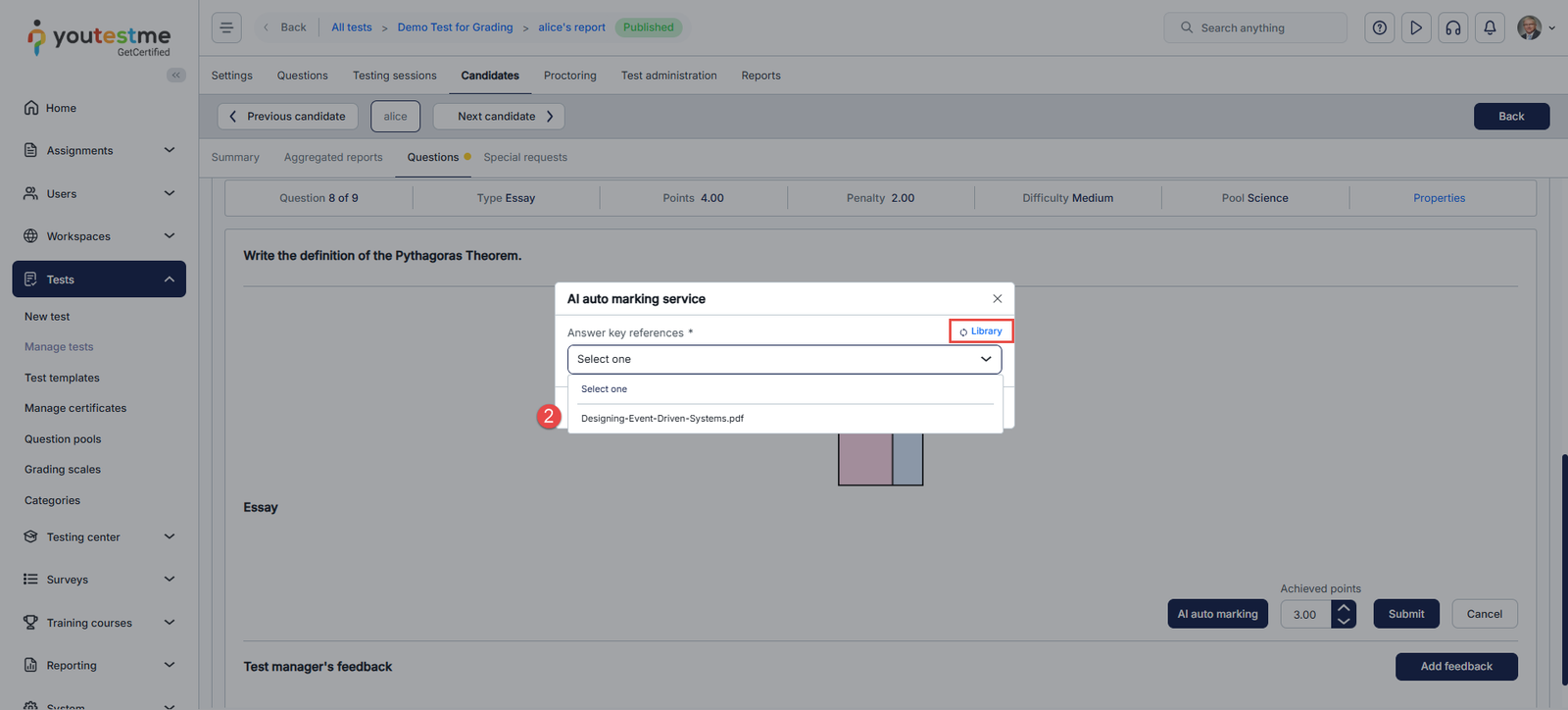The width and height of the screenshot is (1568, 710).
Task: Click the play tutorial icon
Action: [x=1416, y=27]
